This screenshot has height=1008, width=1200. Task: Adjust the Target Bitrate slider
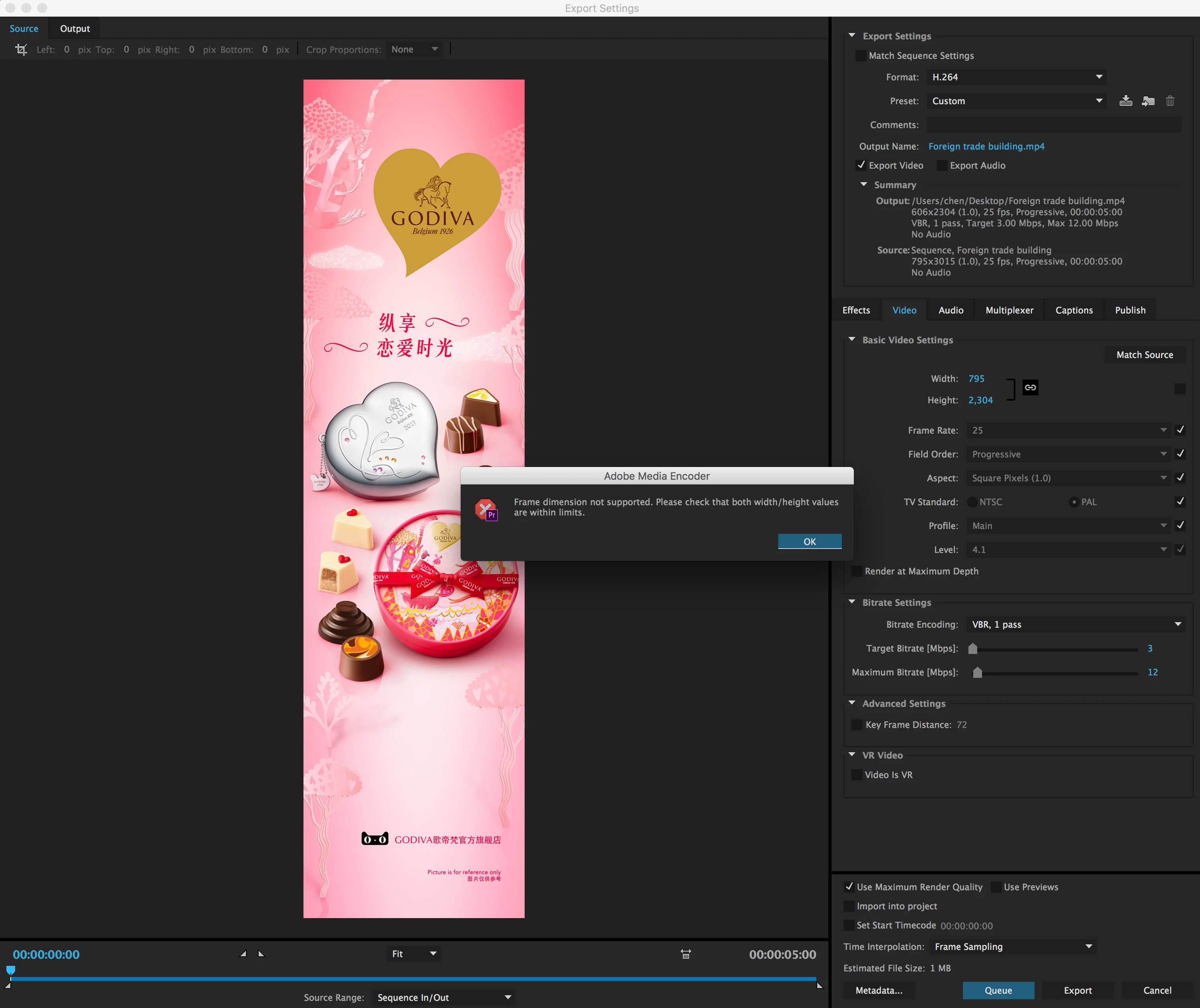(972, 648)
